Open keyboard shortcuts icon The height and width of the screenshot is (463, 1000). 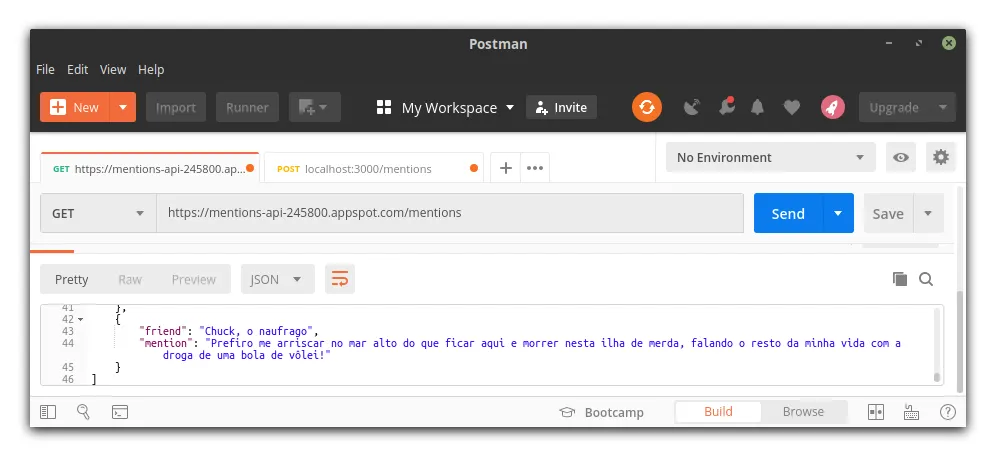[x=911, y=412]
